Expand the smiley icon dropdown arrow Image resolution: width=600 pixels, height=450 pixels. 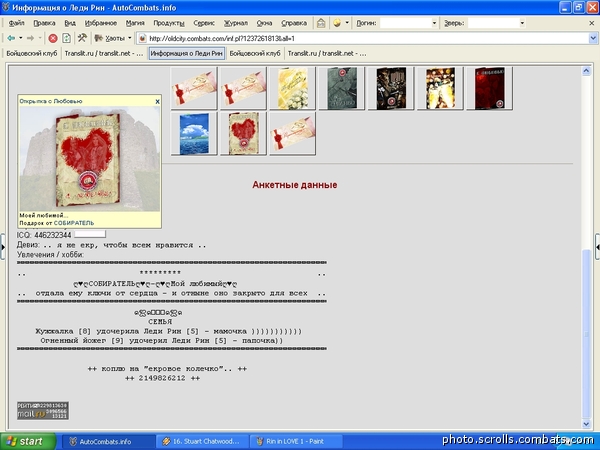[347, 23]
